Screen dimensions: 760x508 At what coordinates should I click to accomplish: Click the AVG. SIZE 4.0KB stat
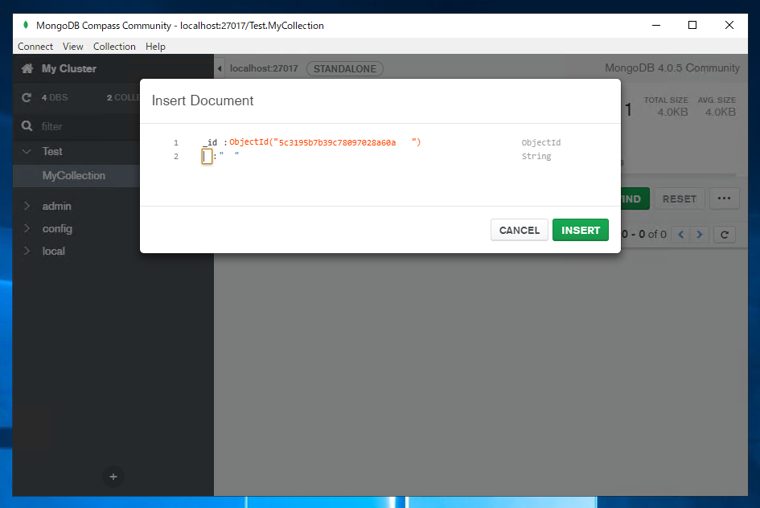(717, 107)
